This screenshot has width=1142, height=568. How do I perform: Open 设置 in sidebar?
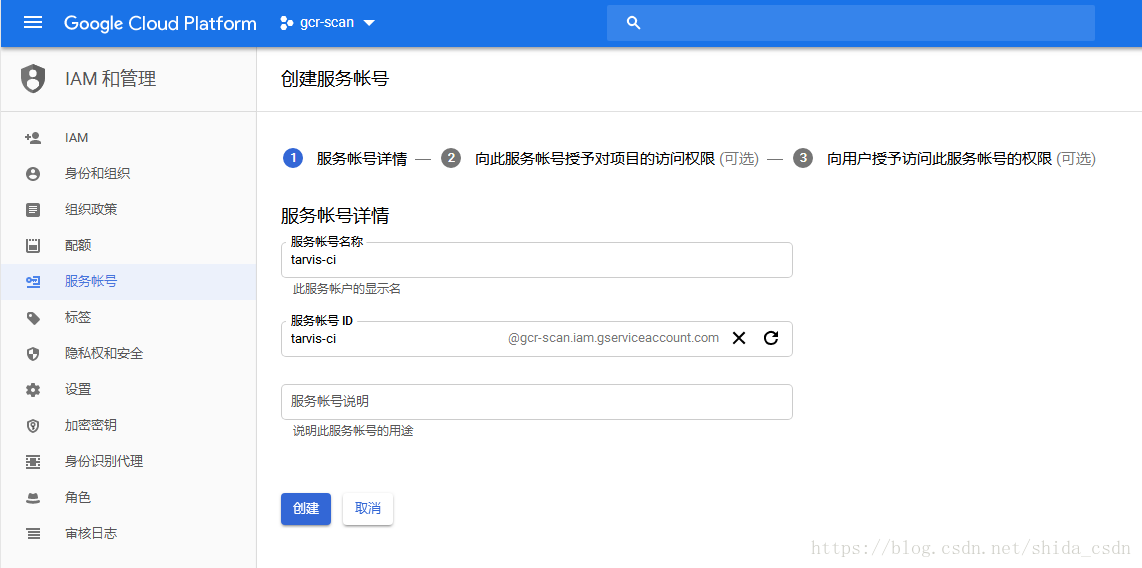(x=128, y=390)
